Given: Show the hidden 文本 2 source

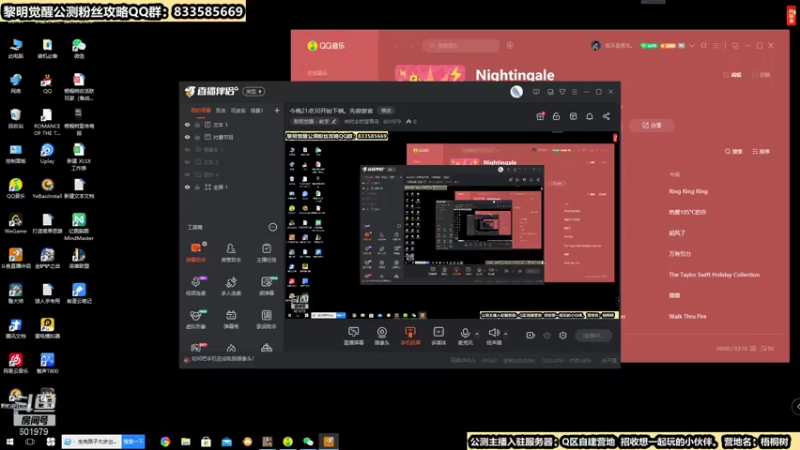Looking at the screenshot, I should pyautogui.click(x=187, y=162).
